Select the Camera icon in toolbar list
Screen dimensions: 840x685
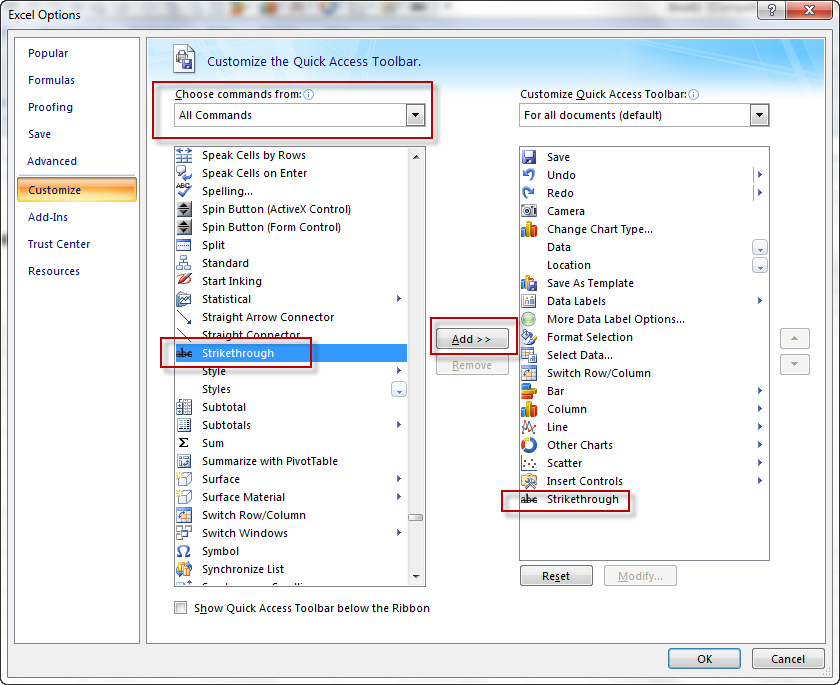529,211
